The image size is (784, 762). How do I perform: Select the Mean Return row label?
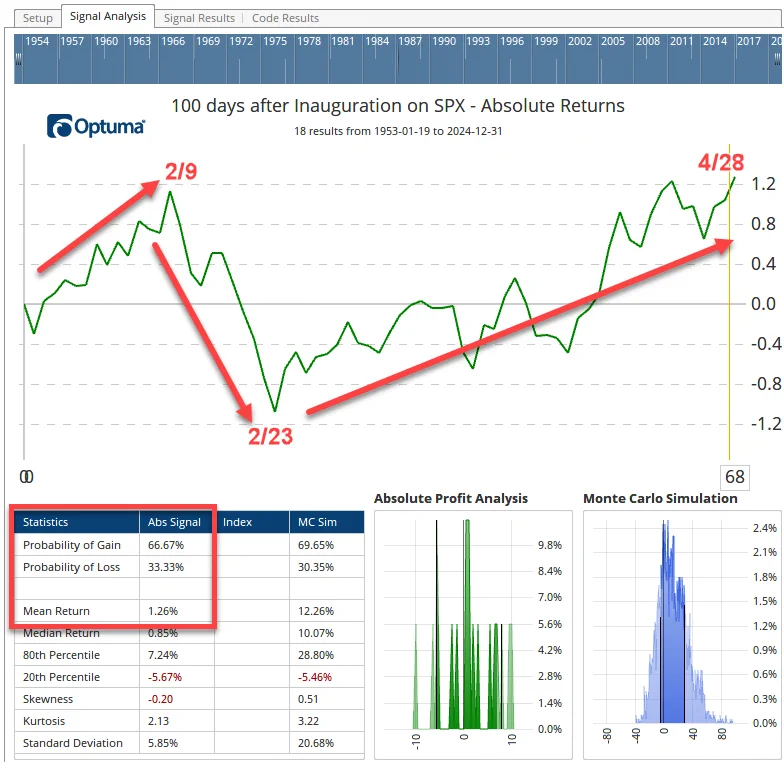click(x=56, y=611)
